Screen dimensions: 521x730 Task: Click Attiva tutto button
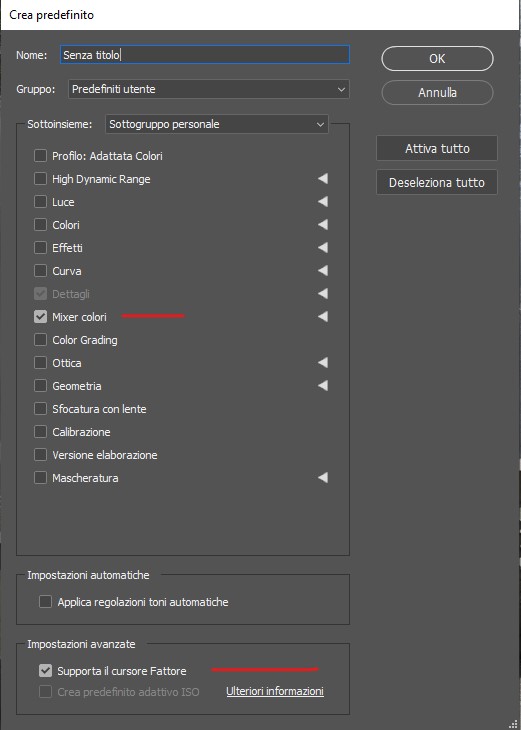pyautogui.click(x=437, y=148)
